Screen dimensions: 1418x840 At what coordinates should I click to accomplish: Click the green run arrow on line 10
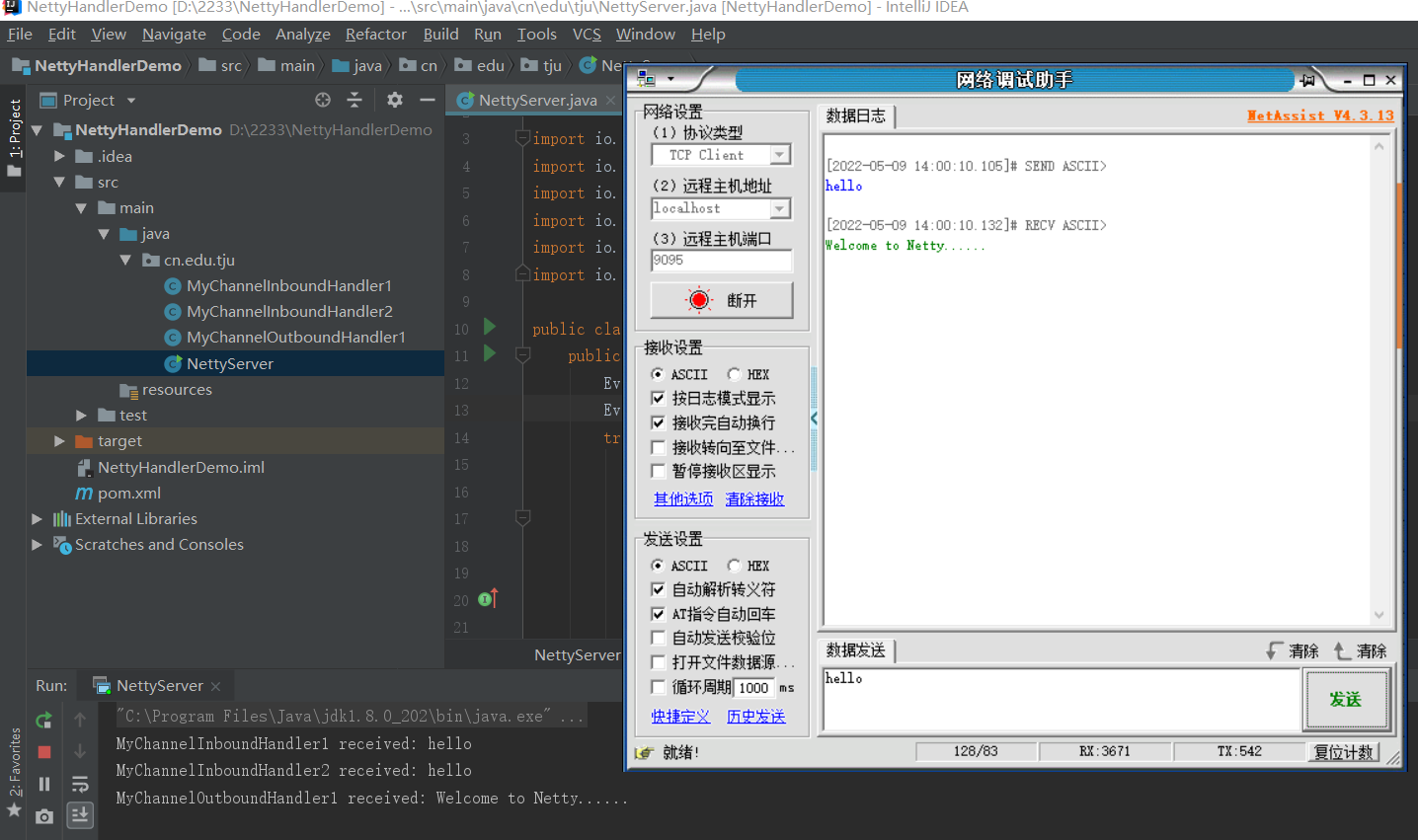[x=490, y=327]
